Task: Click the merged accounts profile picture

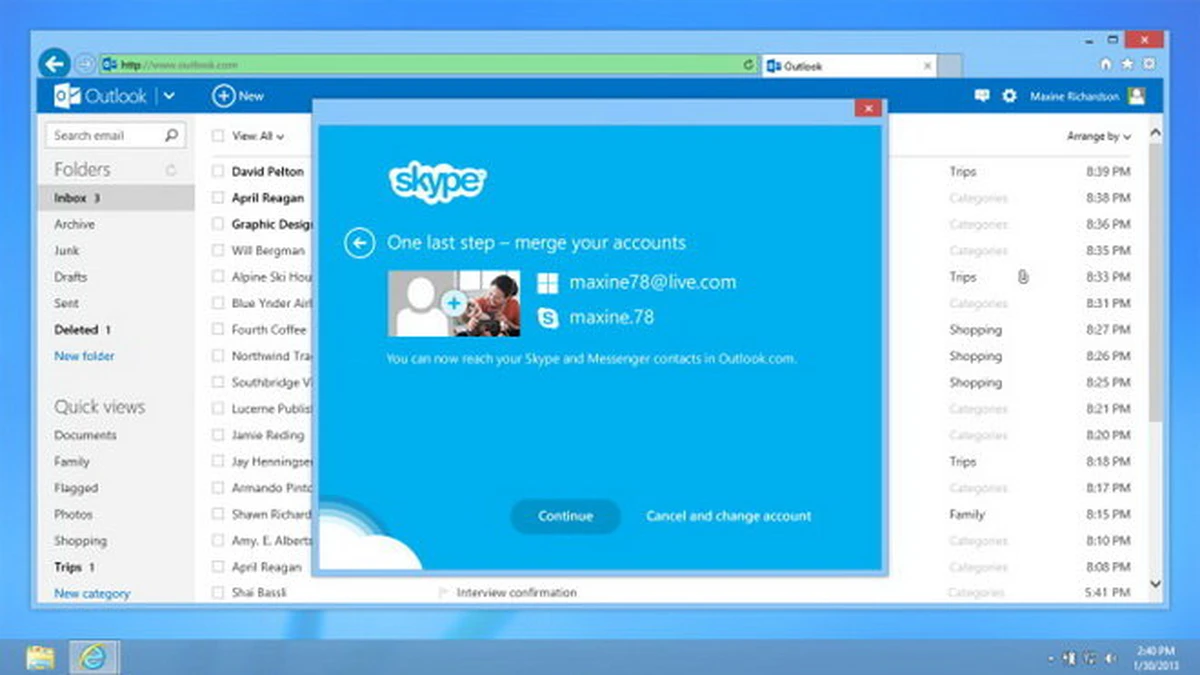Action: tap(454, 304)
